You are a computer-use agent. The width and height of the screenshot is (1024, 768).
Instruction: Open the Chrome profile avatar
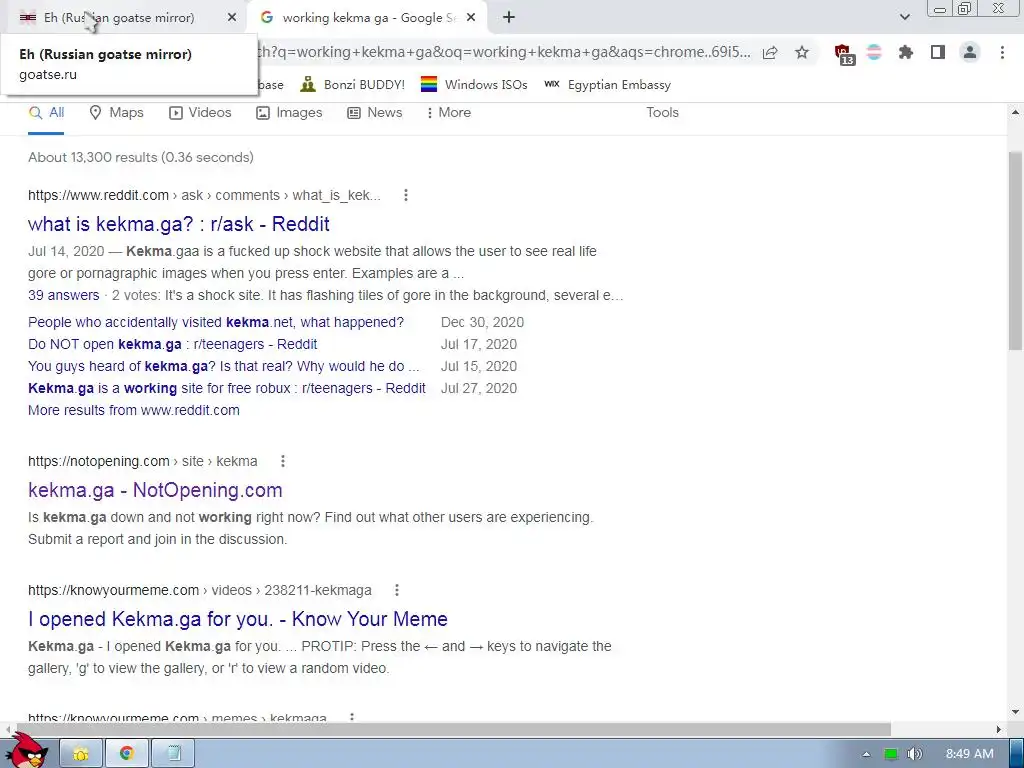970,52
